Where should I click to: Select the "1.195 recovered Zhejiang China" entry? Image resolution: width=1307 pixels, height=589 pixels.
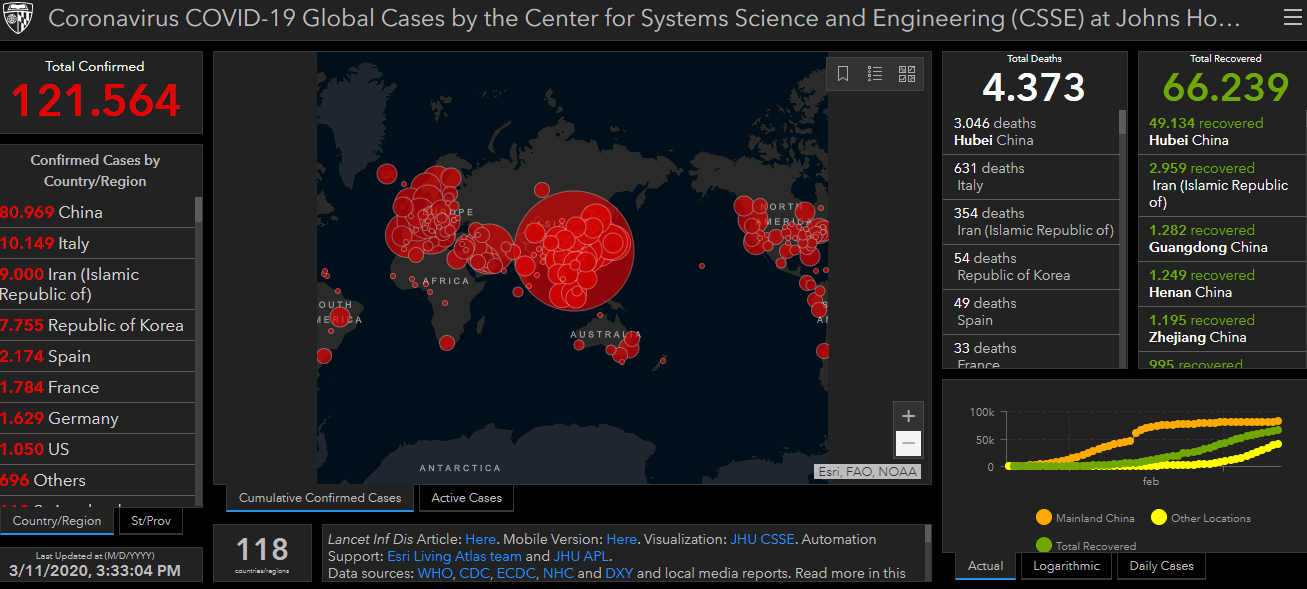1222,329
